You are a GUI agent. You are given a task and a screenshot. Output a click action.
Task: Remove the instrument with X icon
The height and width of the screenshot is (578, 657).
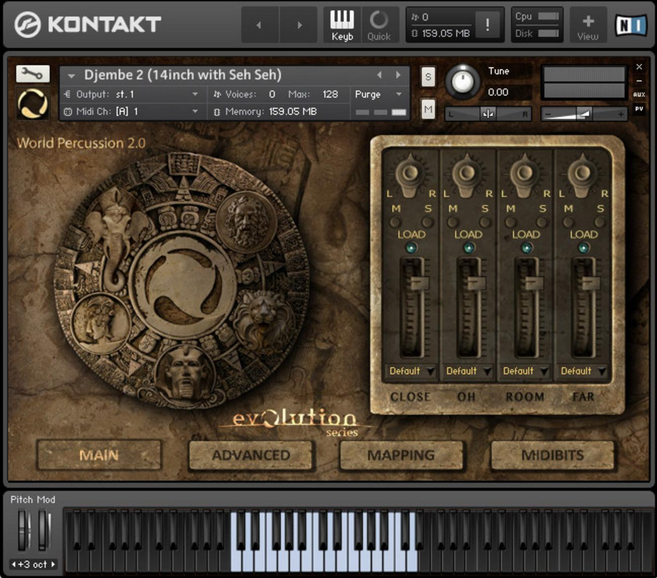point(639,67)
